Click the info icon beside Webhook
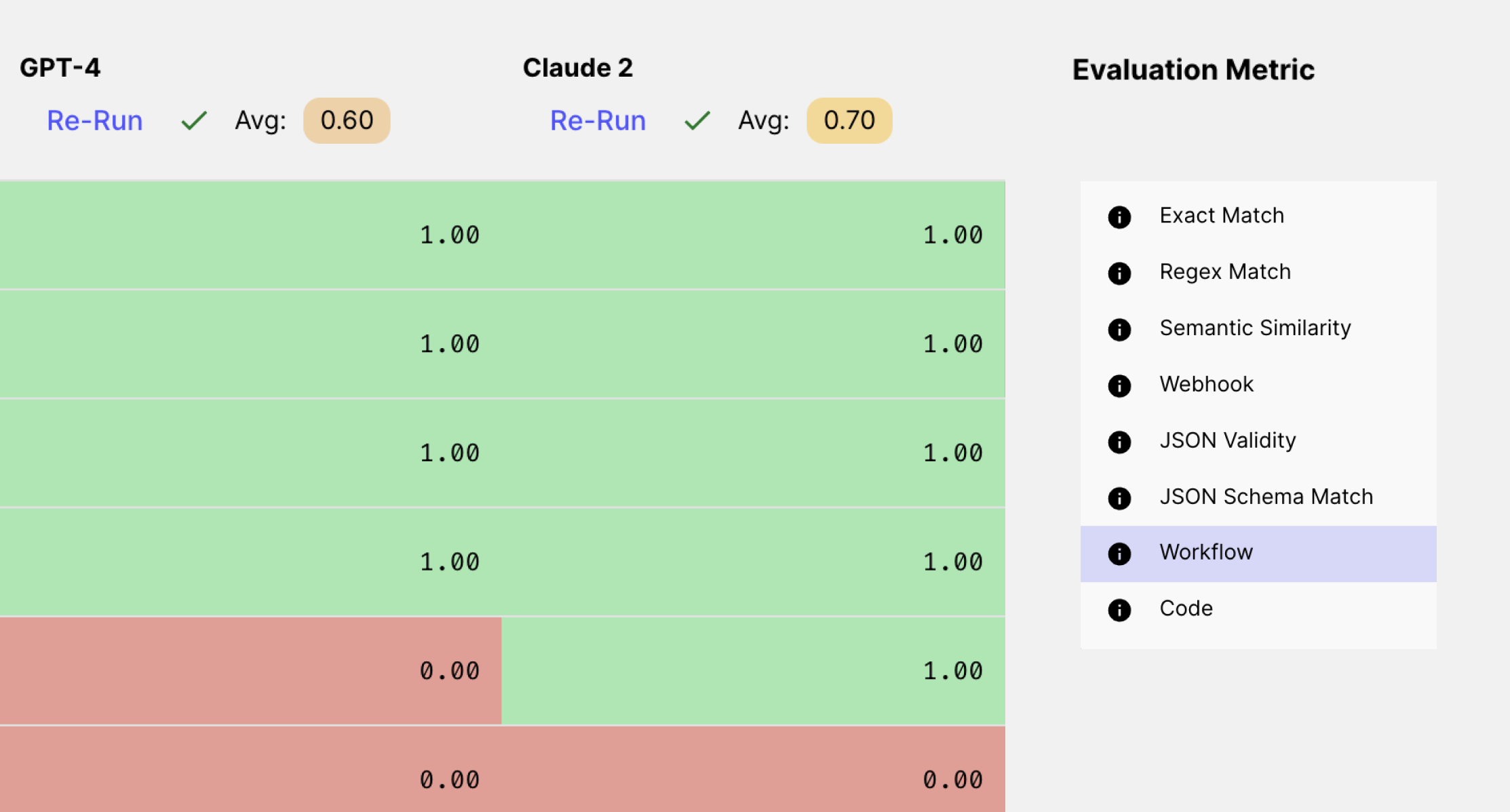This screenshot has width=1510, height=812. point(1119,386)
